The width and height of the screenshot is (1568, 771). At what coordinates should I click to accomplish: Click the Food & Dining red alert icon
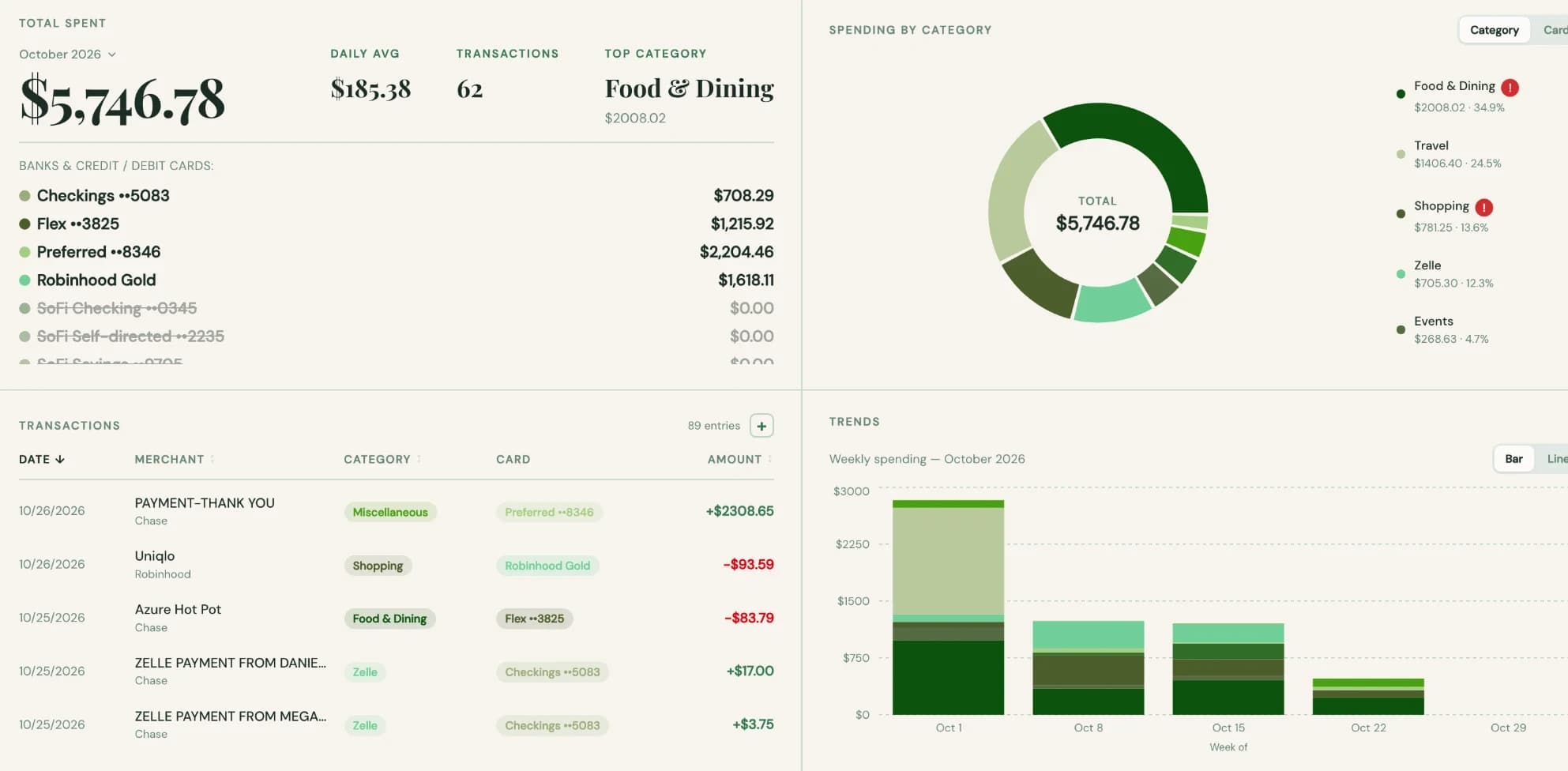pos(1510,88)
